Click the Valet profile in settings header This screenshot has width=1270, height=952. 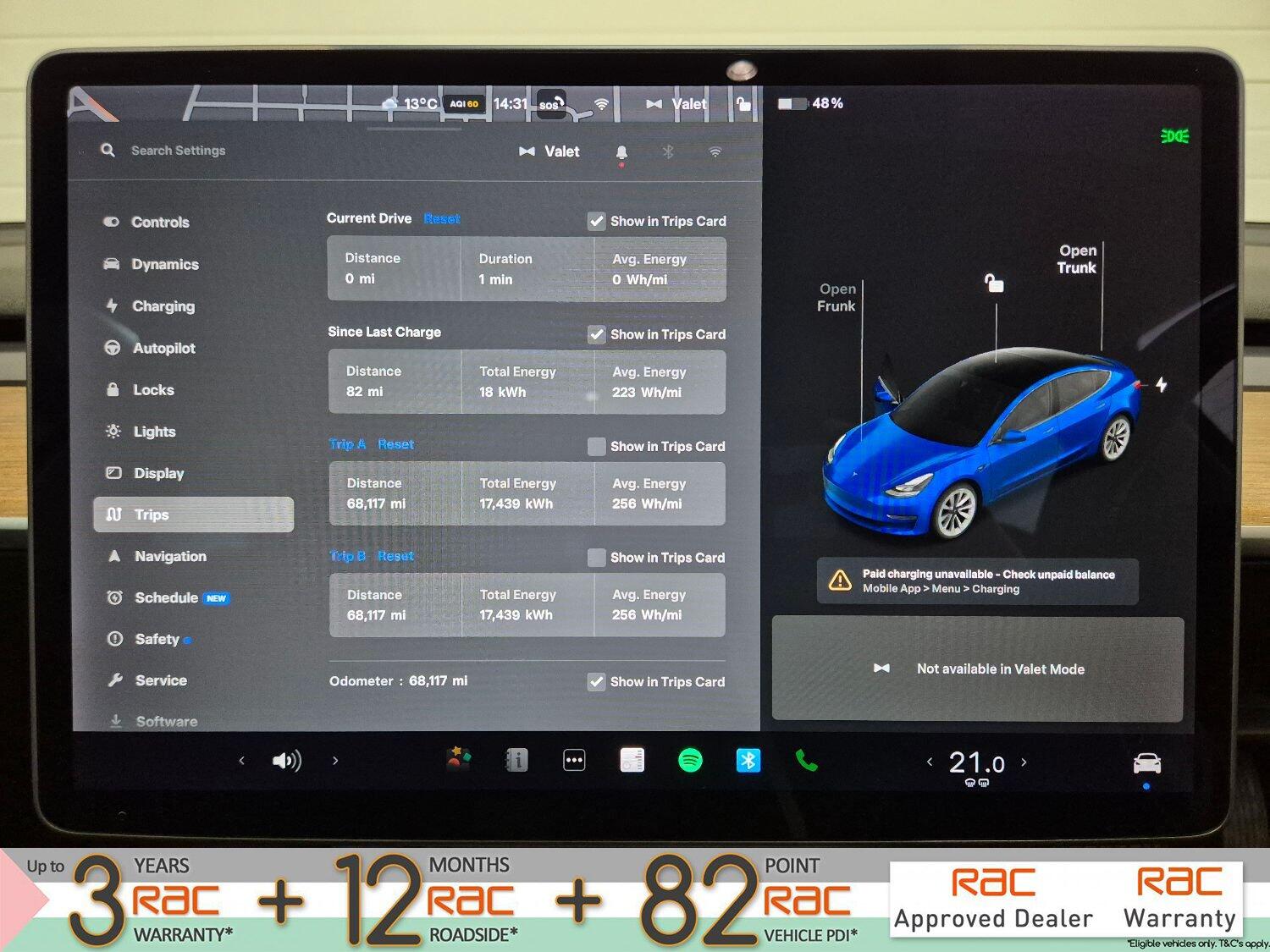point(549,151)
